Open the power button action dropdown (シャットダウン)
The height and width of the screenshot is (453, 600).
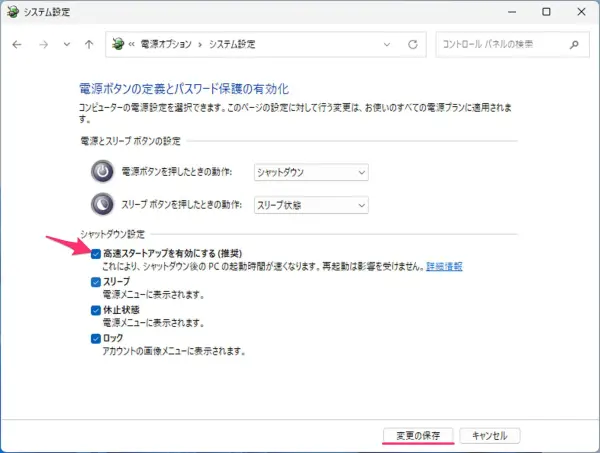(311, 172)
